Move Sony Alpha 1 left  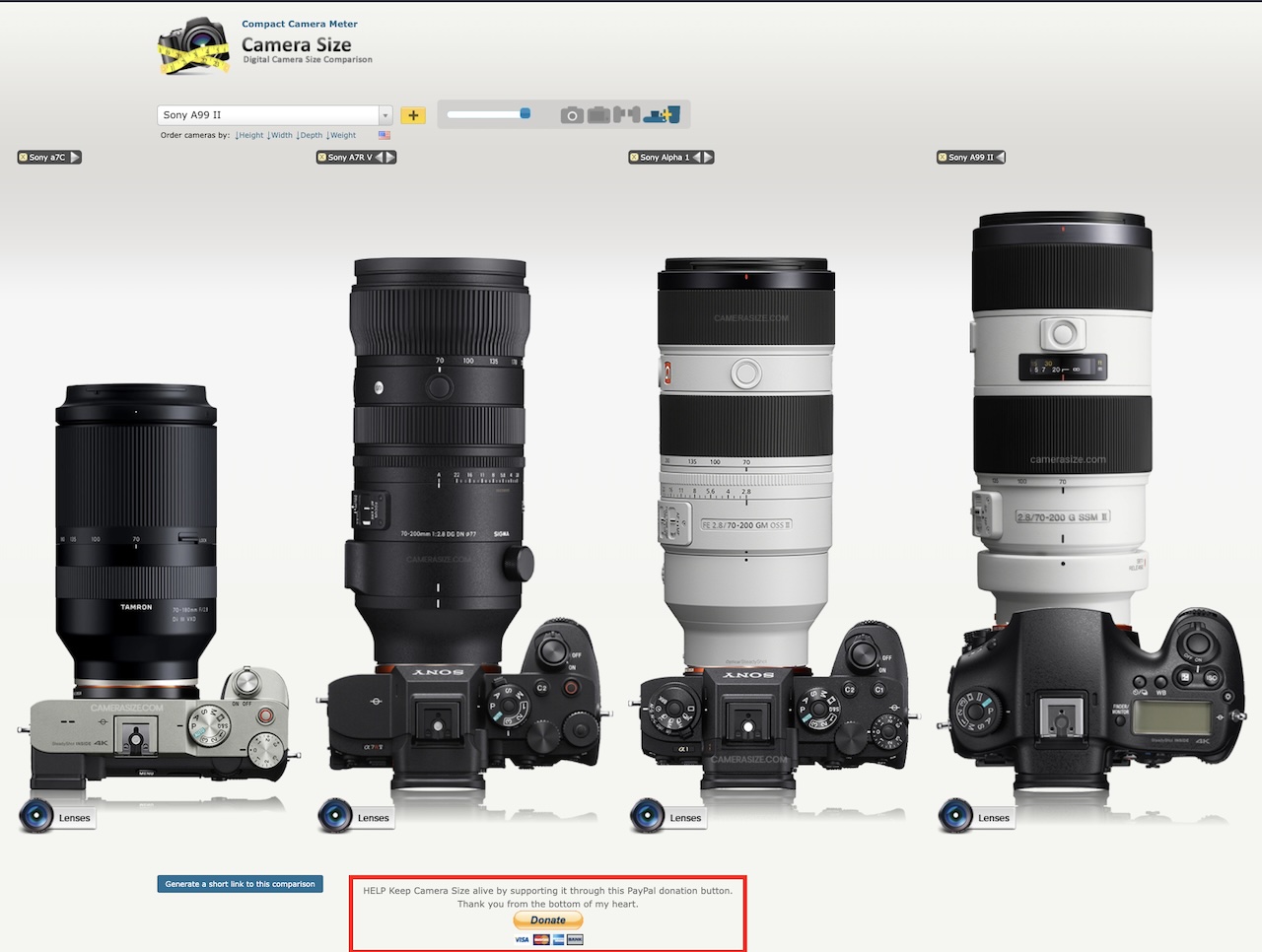coord(696,157)
